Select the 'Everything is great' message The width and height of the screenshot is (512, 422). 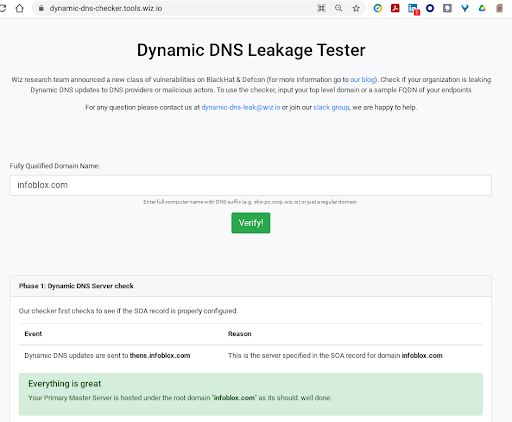tap(65, 384)
